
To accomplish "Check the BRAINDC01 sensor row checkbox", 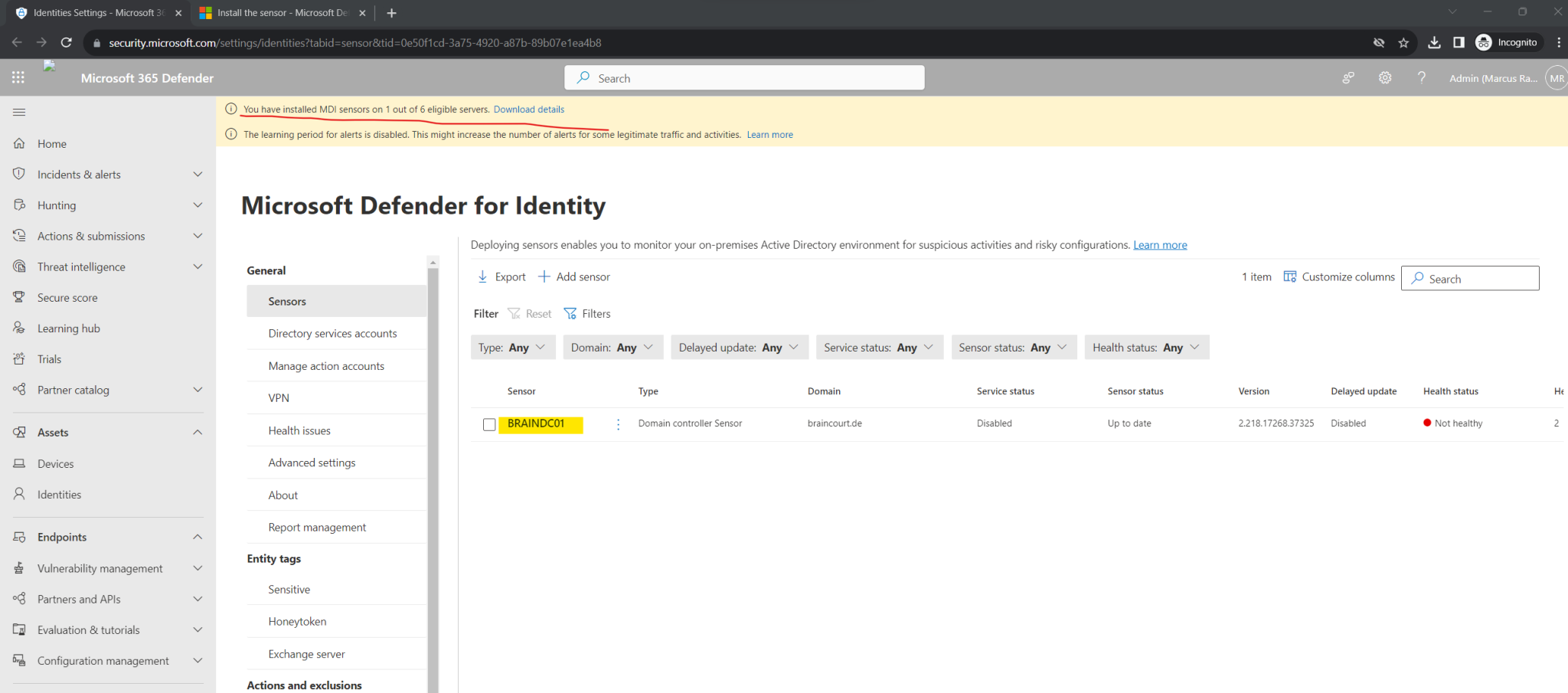I will 489,423.
